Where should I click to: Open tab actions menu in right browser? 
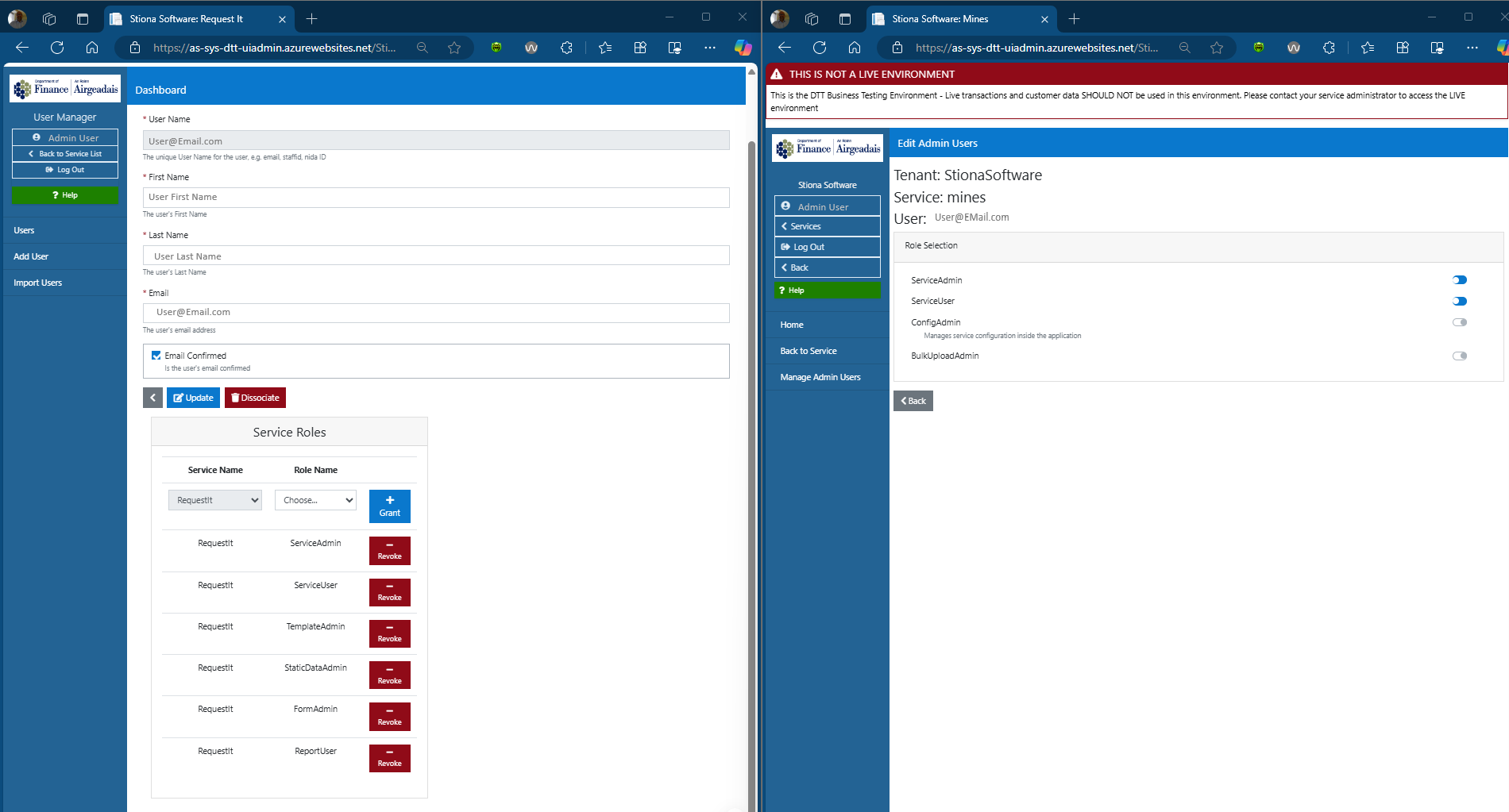point(845,18)
